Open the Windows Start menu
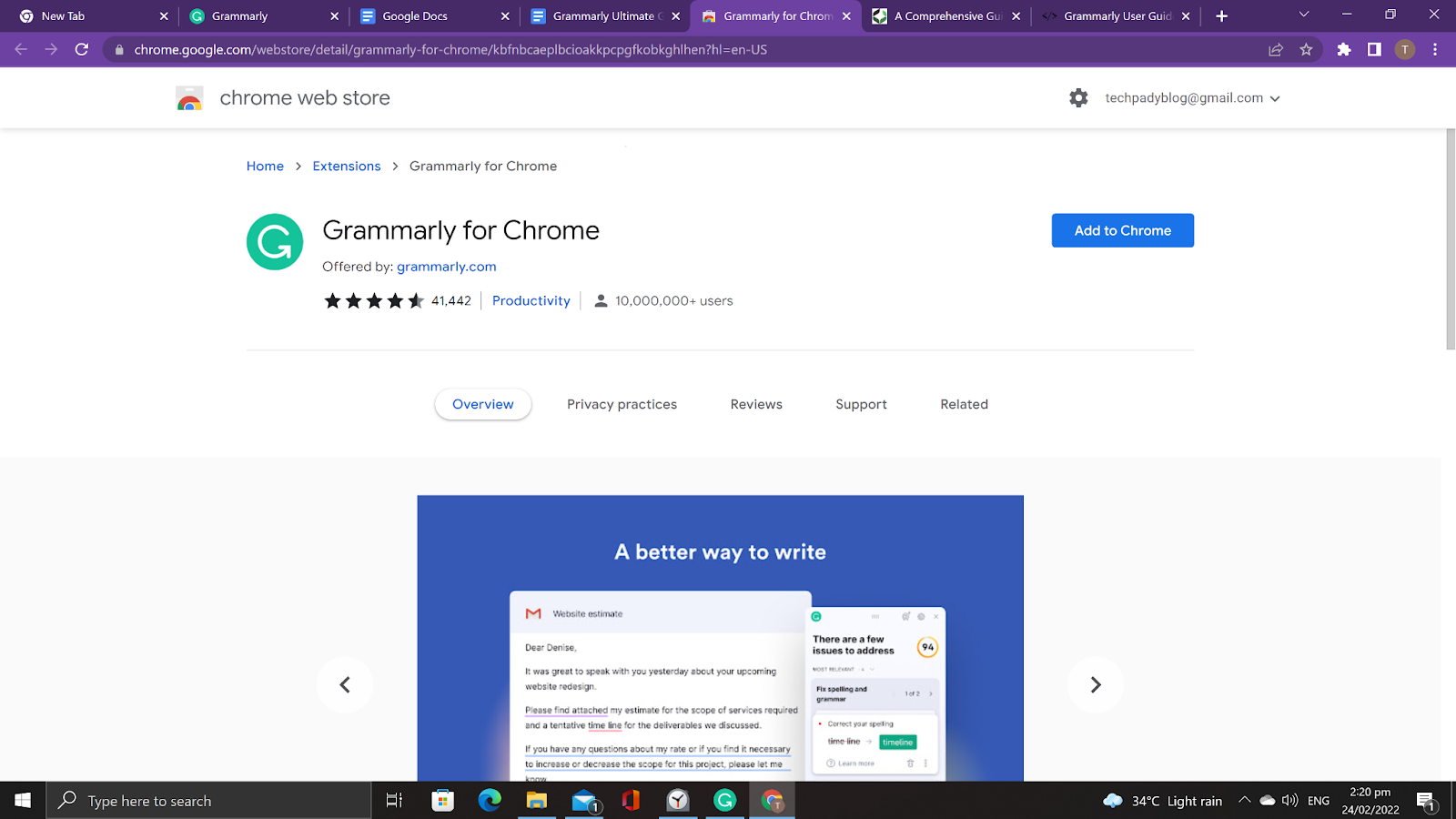This screenshot has height=819, width=1456. [23, 800]
